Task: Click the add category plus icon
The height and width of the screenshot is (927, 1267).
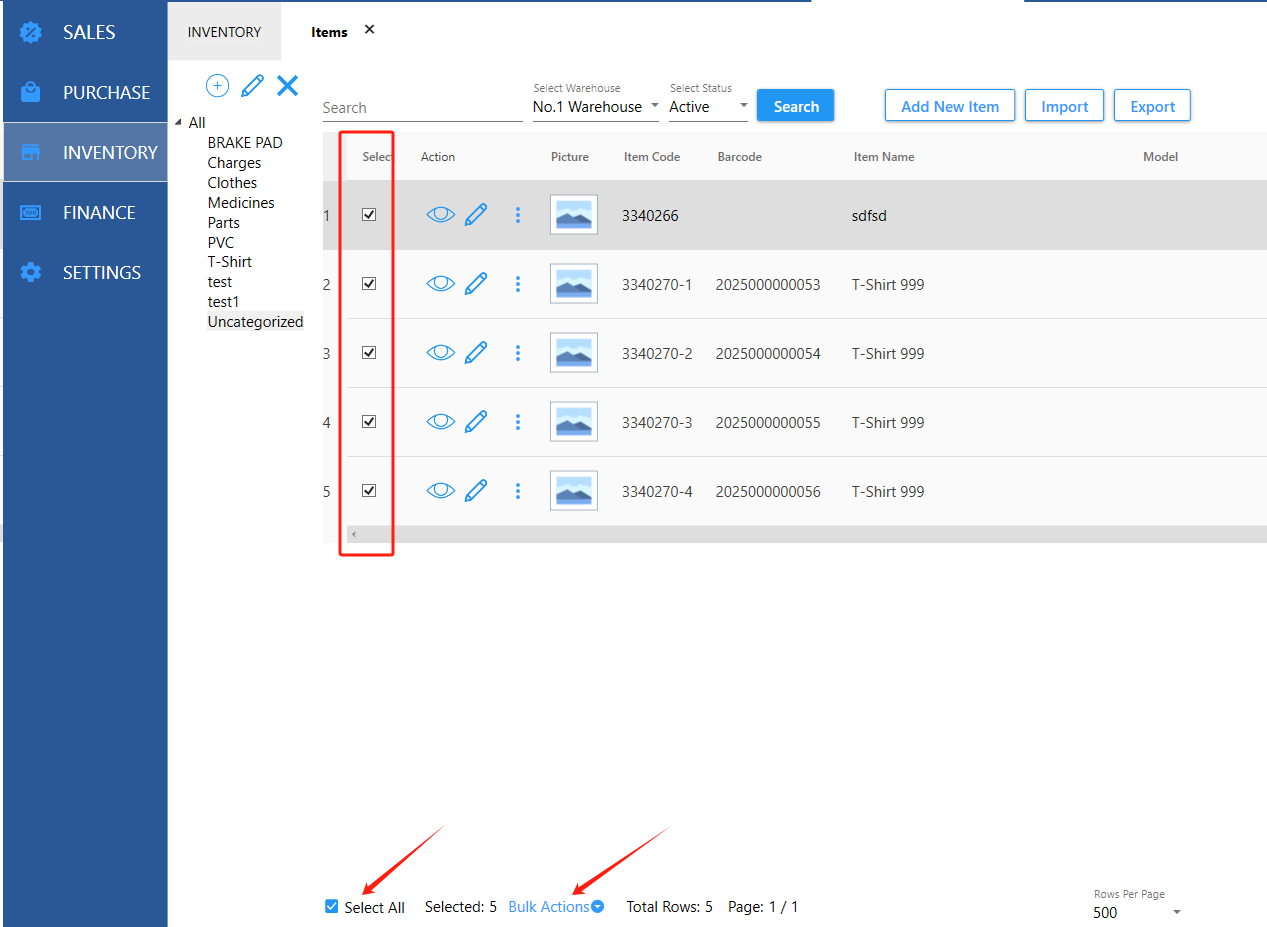Action: click(x=217, y=86)
